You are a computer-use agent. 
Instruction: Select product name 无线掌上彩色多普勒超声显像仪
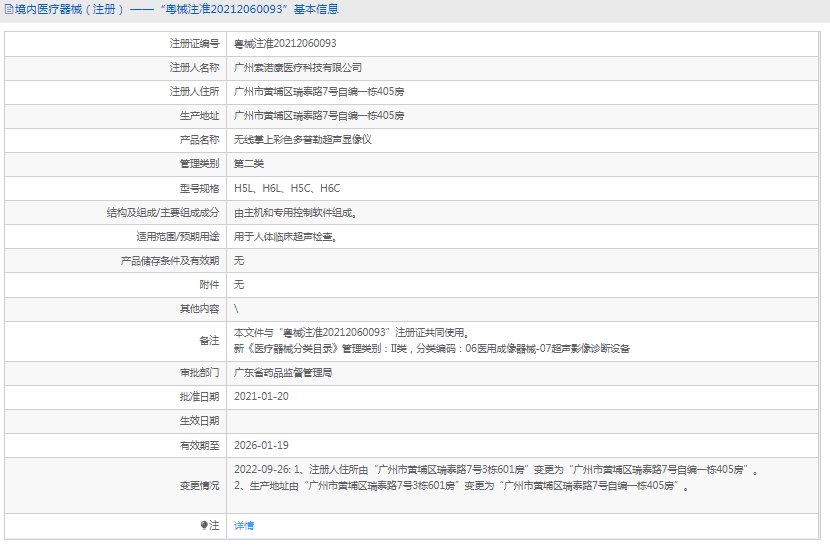coord(303,140)
